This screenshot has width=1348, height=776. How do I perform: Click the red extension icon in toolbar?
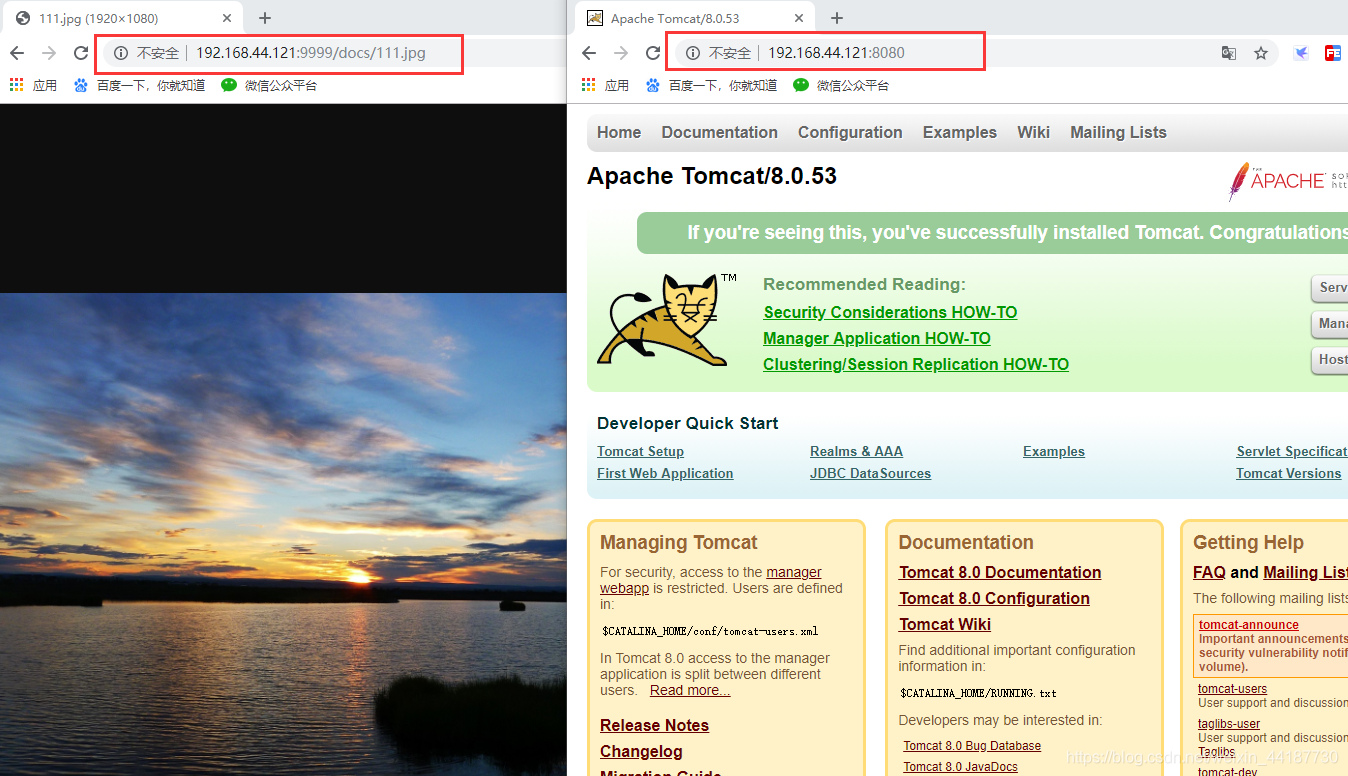[x=1333, y=53]
